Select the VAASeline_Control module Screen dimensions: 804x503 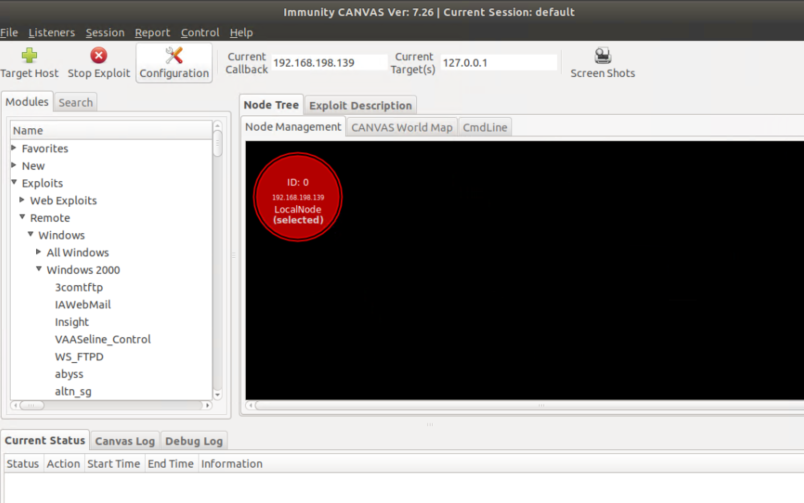[x=103, y=339]
